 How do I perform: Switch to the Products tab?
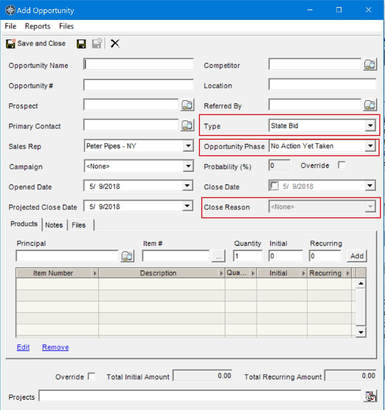pos(24,224)
